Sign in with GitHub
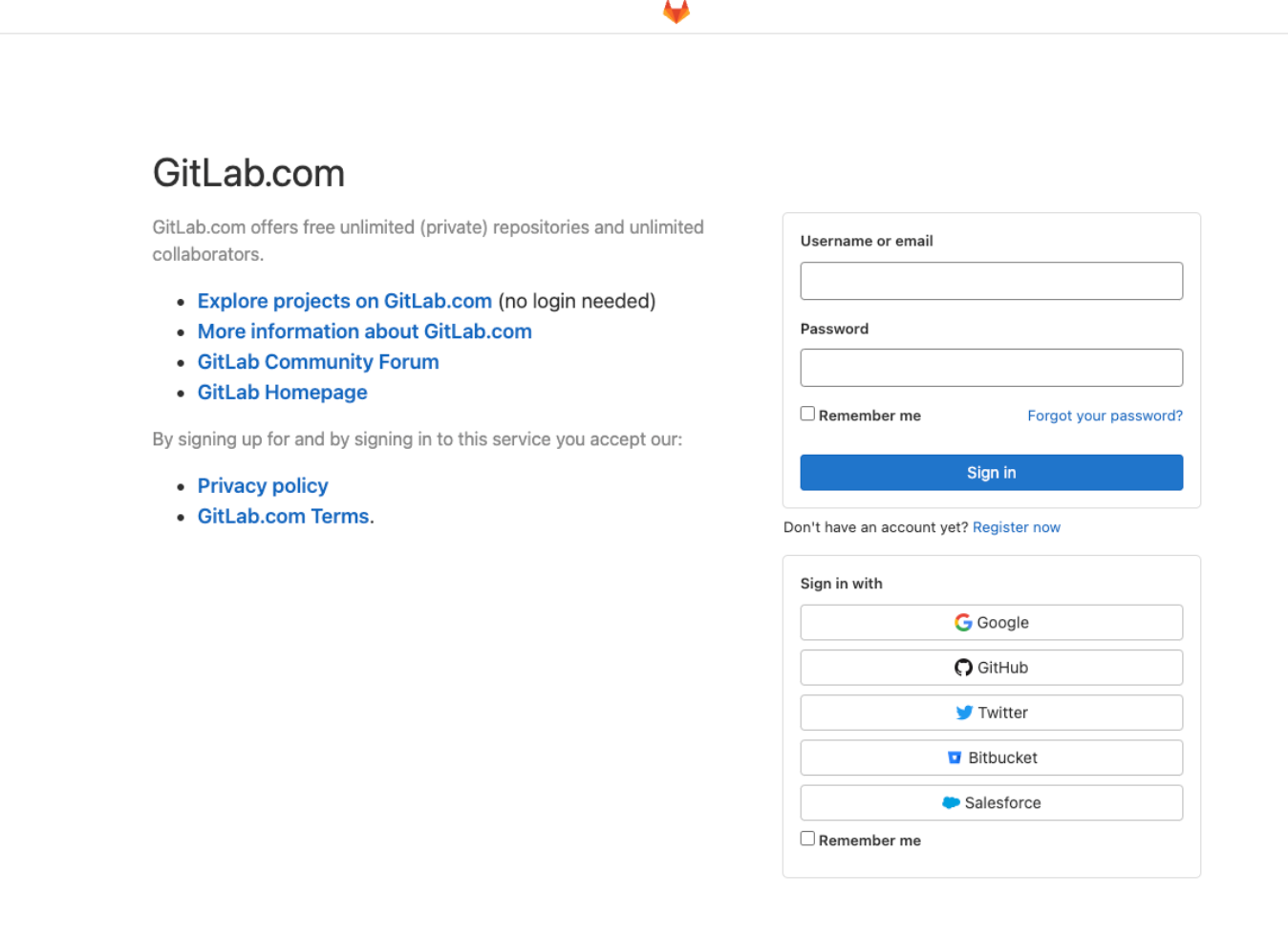The width and height of the screenshot is (1288, 938). tap(991, 667)
